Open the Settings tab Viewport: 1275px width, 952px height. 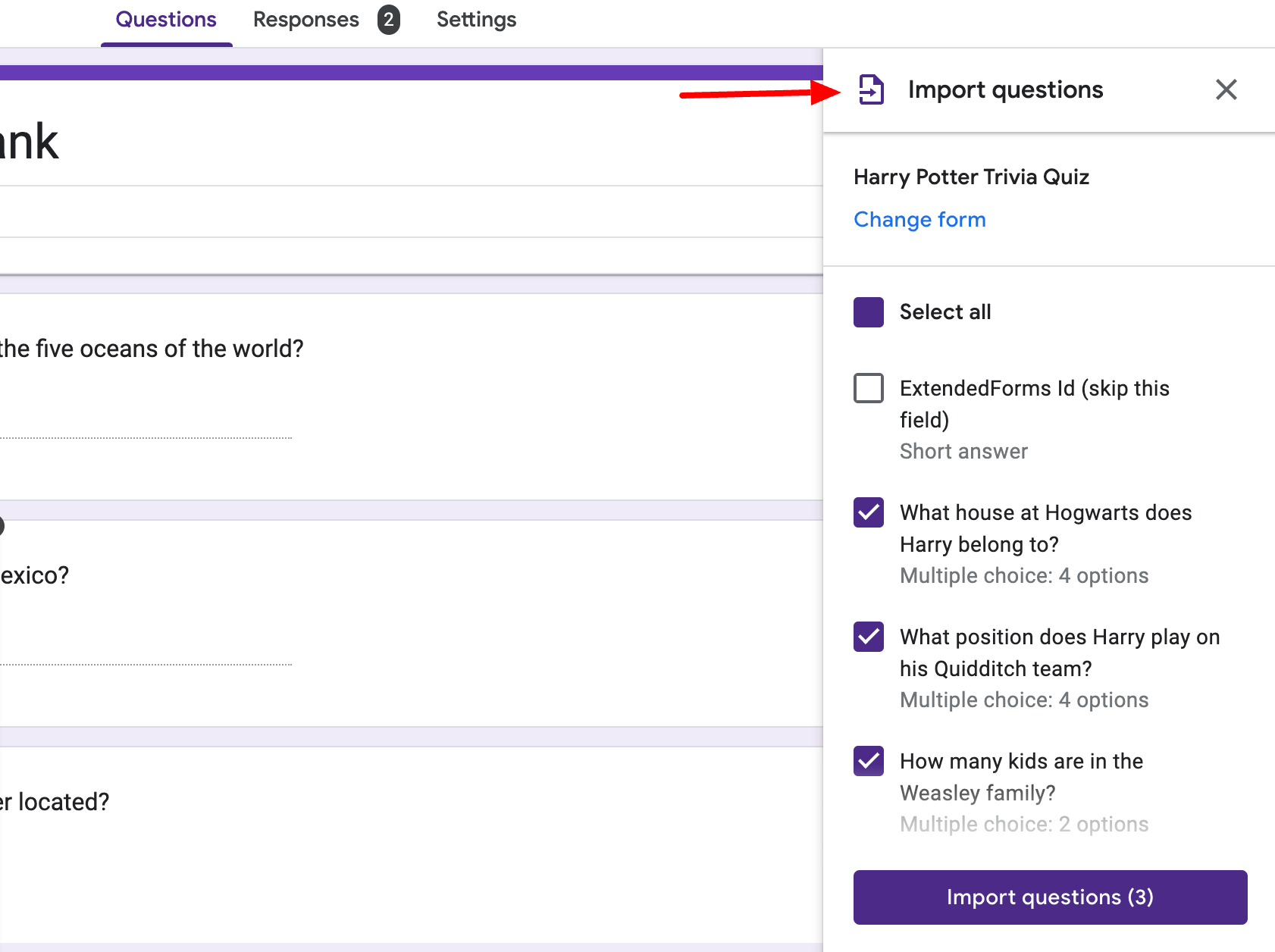pyautogui.click(x=476, y=20)
